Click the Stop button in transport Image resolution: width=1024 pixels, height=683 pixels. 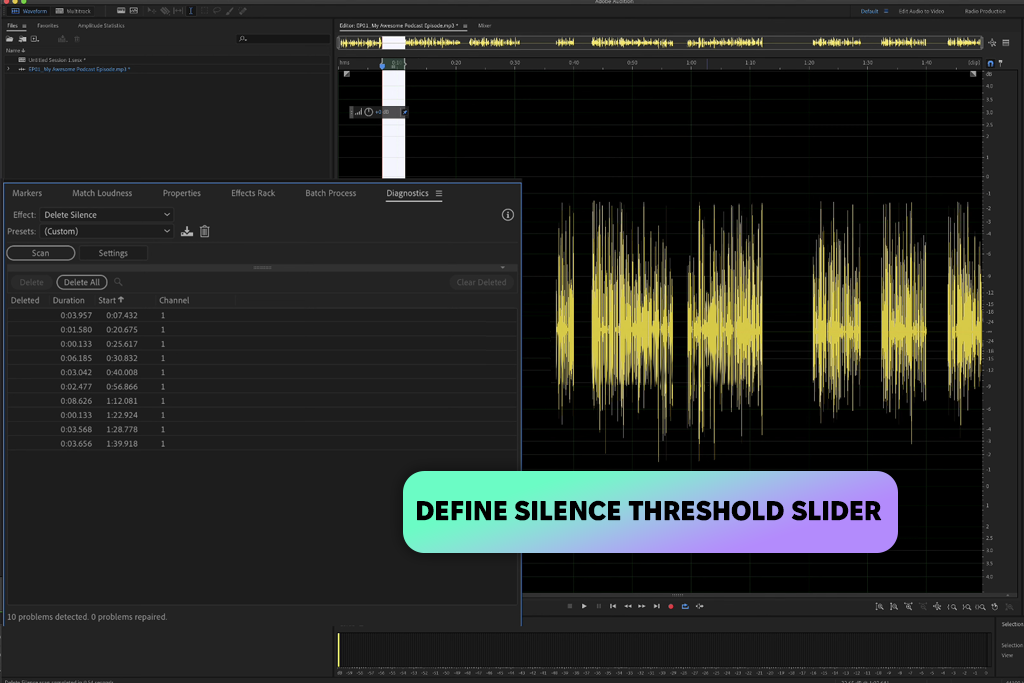(569, 606)
